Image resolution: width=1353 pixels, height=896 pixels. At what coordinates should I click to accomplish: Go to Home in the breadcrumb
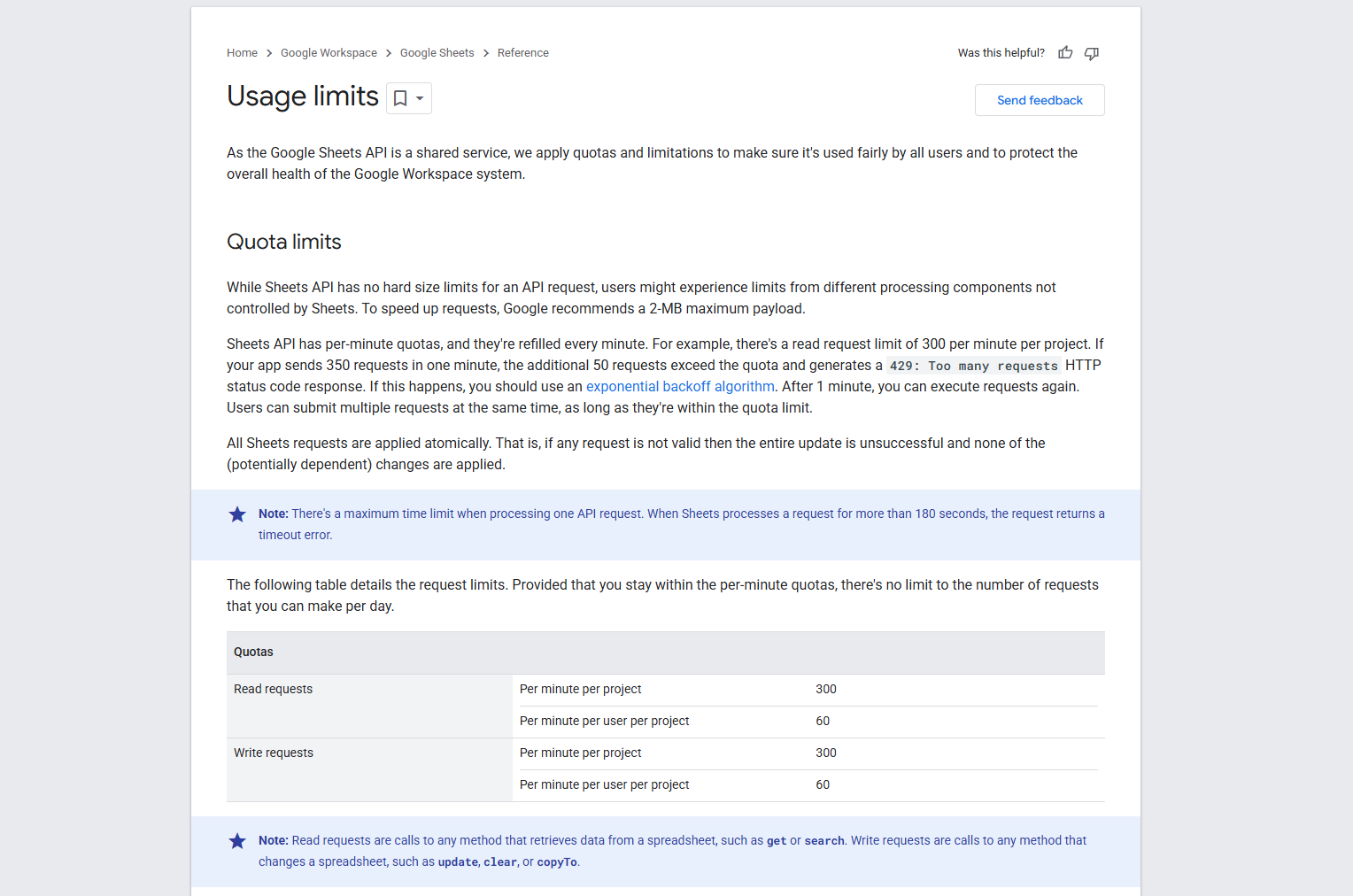pyautogui.click(x=242, y=53)
